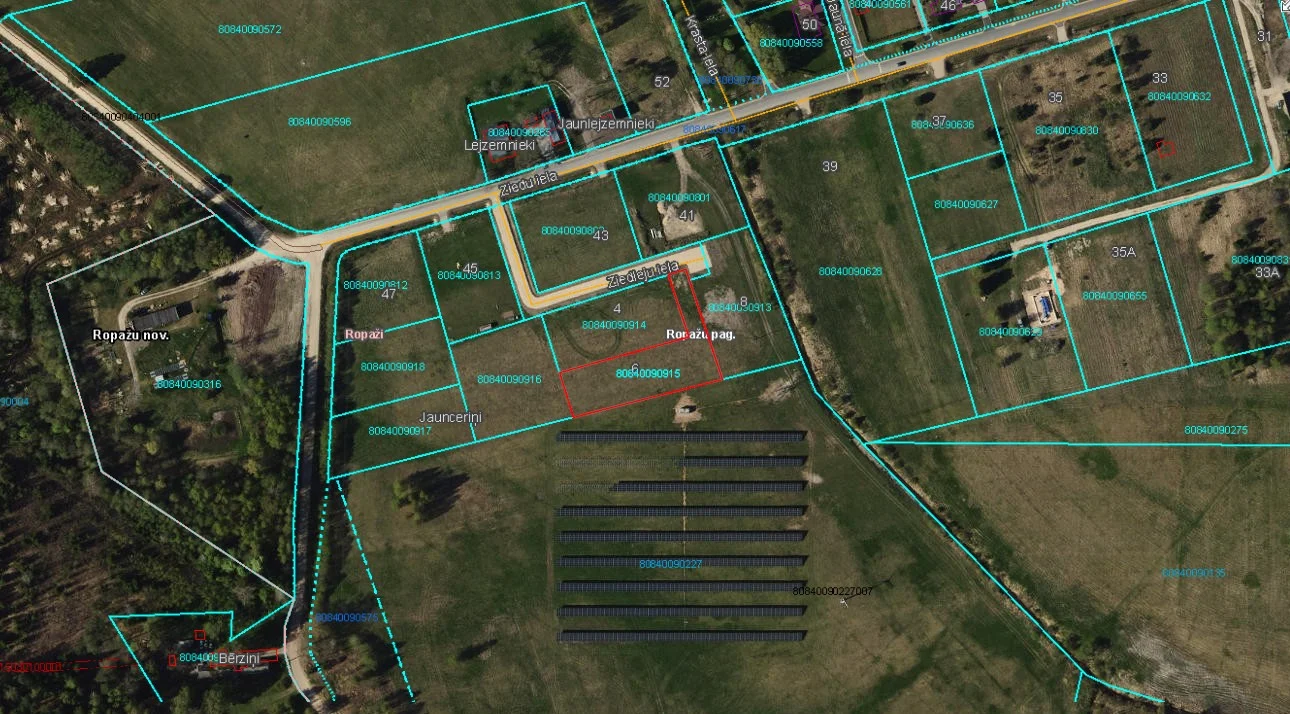Select parcel 80840090627
The height and width of the screenshot is (714, 1290).
point(966,204)
